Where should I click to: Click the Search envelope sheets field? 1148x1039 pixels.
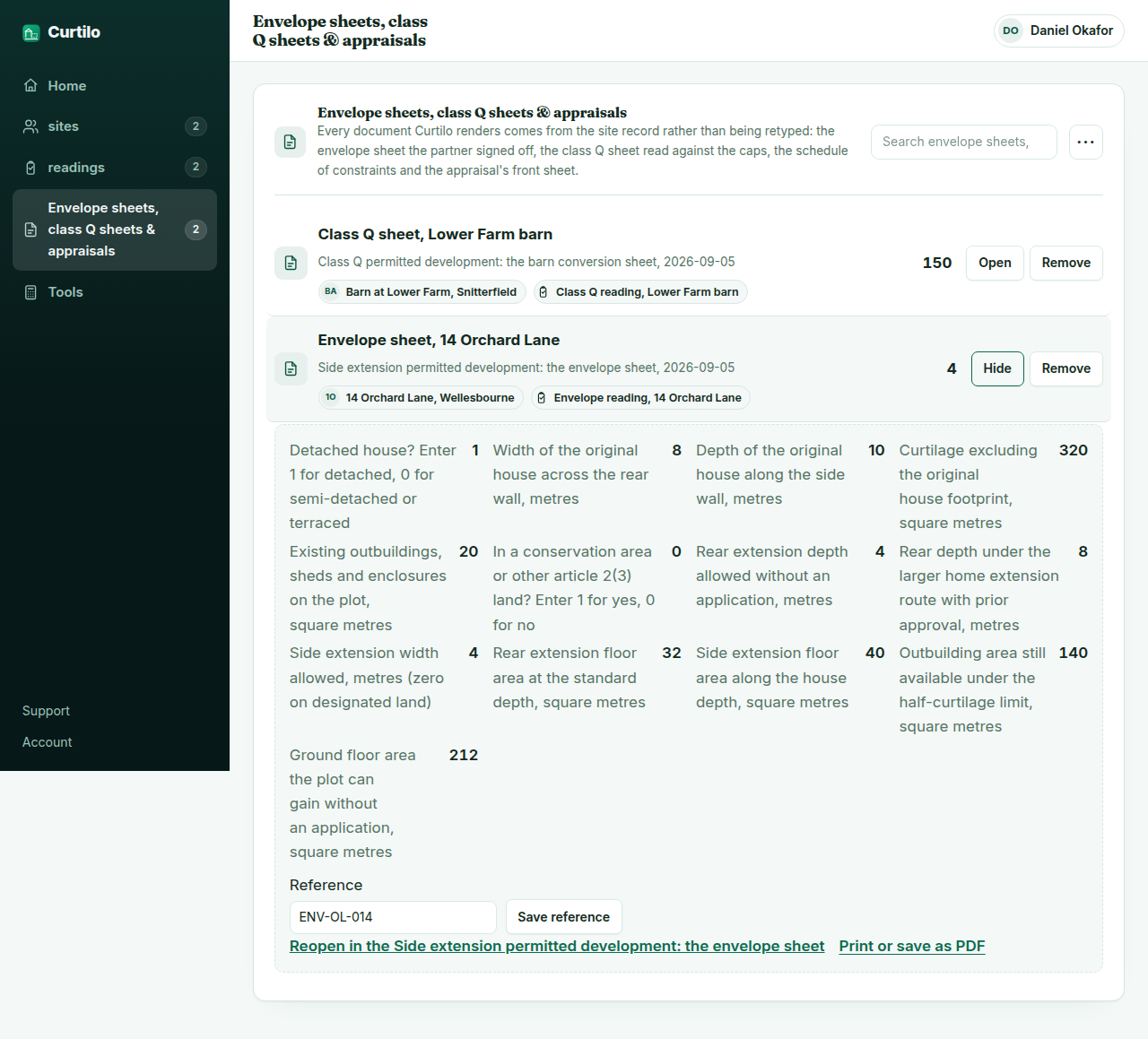coord(964,142)
